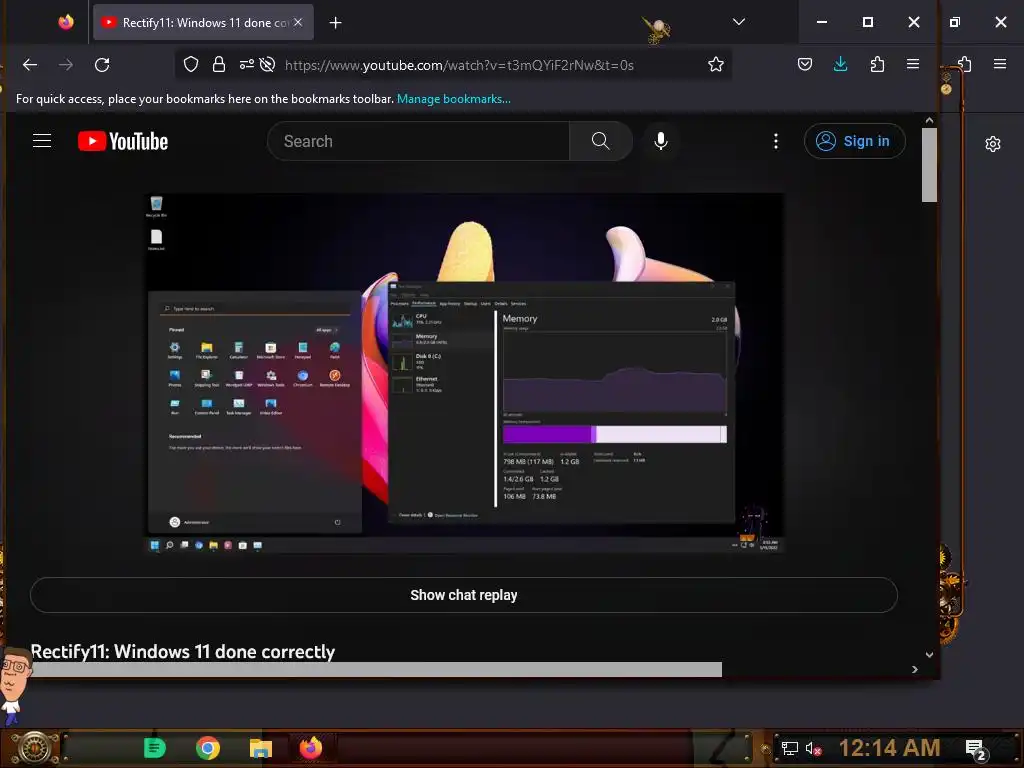
Task: Click the autoplay blocked icon in address bar
Action: [267, 65]
